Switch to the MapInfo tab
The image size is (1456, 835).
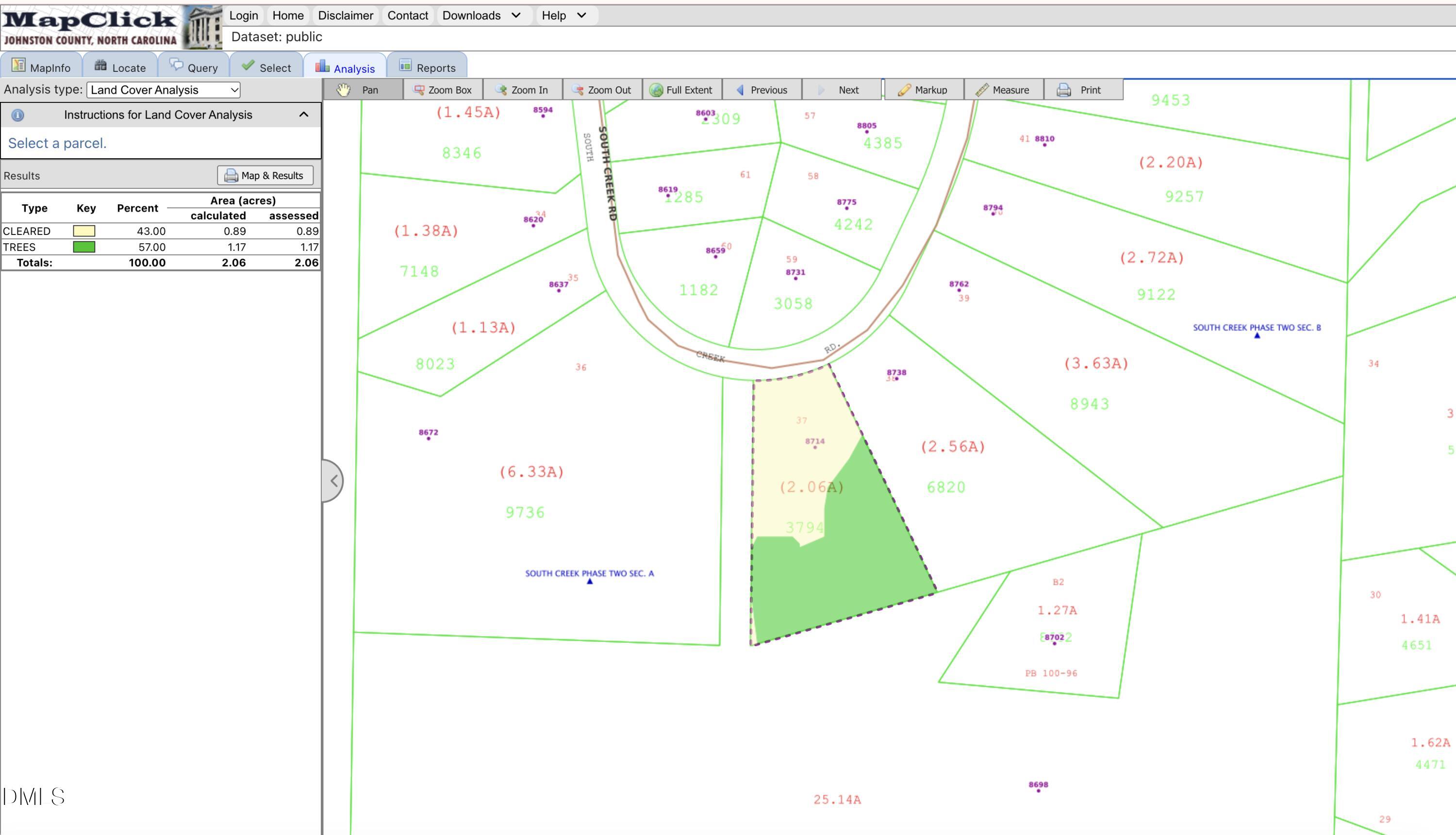pyautogui.click(x=41, y=67)
